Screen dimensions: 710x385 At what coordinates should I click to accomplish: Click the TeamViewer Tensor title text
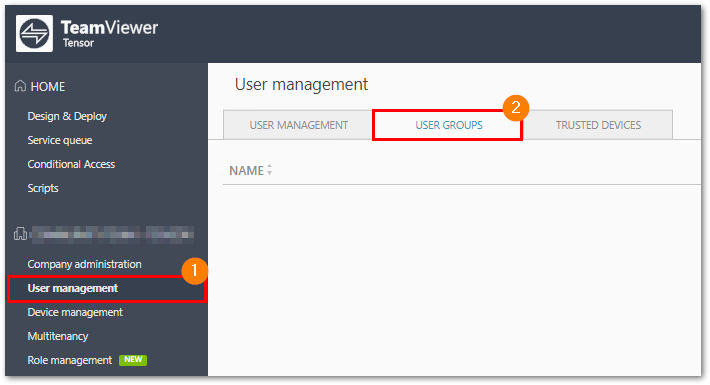coord(109,34)
